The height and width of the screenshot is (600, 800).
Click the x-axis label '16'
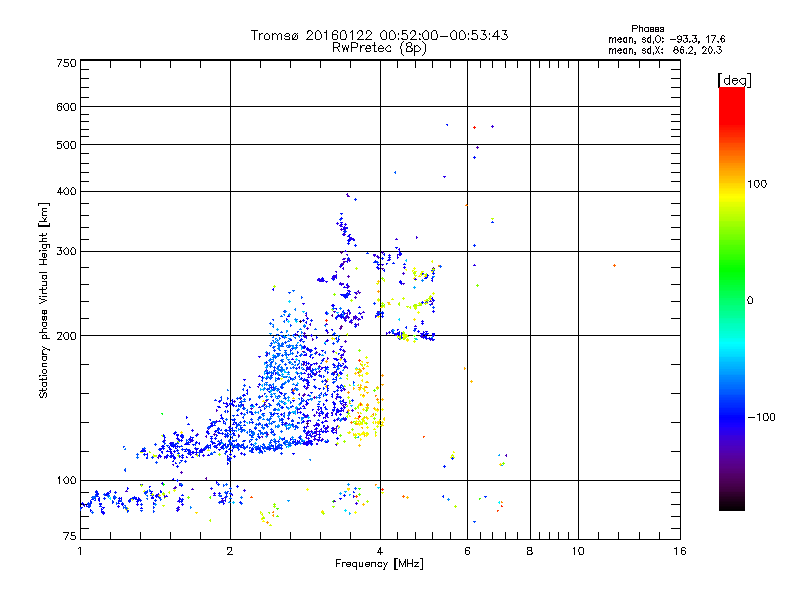[680, 551]
